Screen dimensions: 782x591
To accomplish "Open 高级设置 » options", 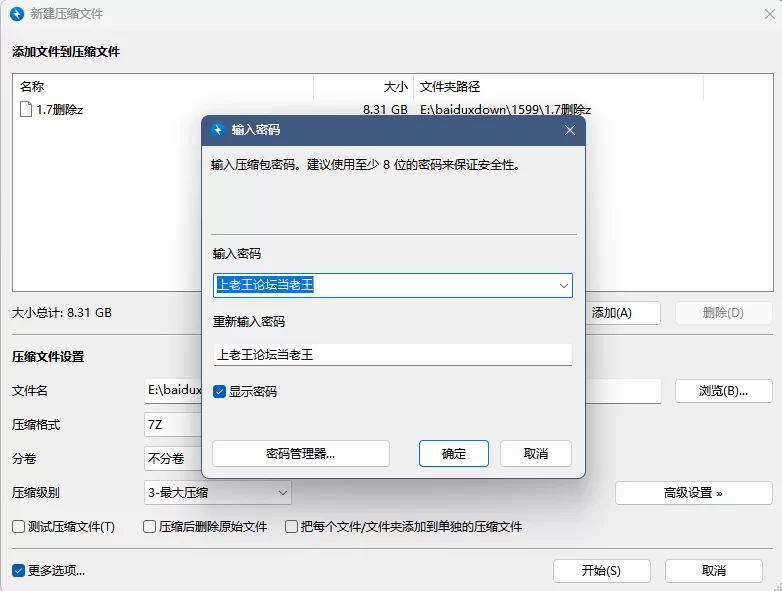I will [x=693, y=493].
